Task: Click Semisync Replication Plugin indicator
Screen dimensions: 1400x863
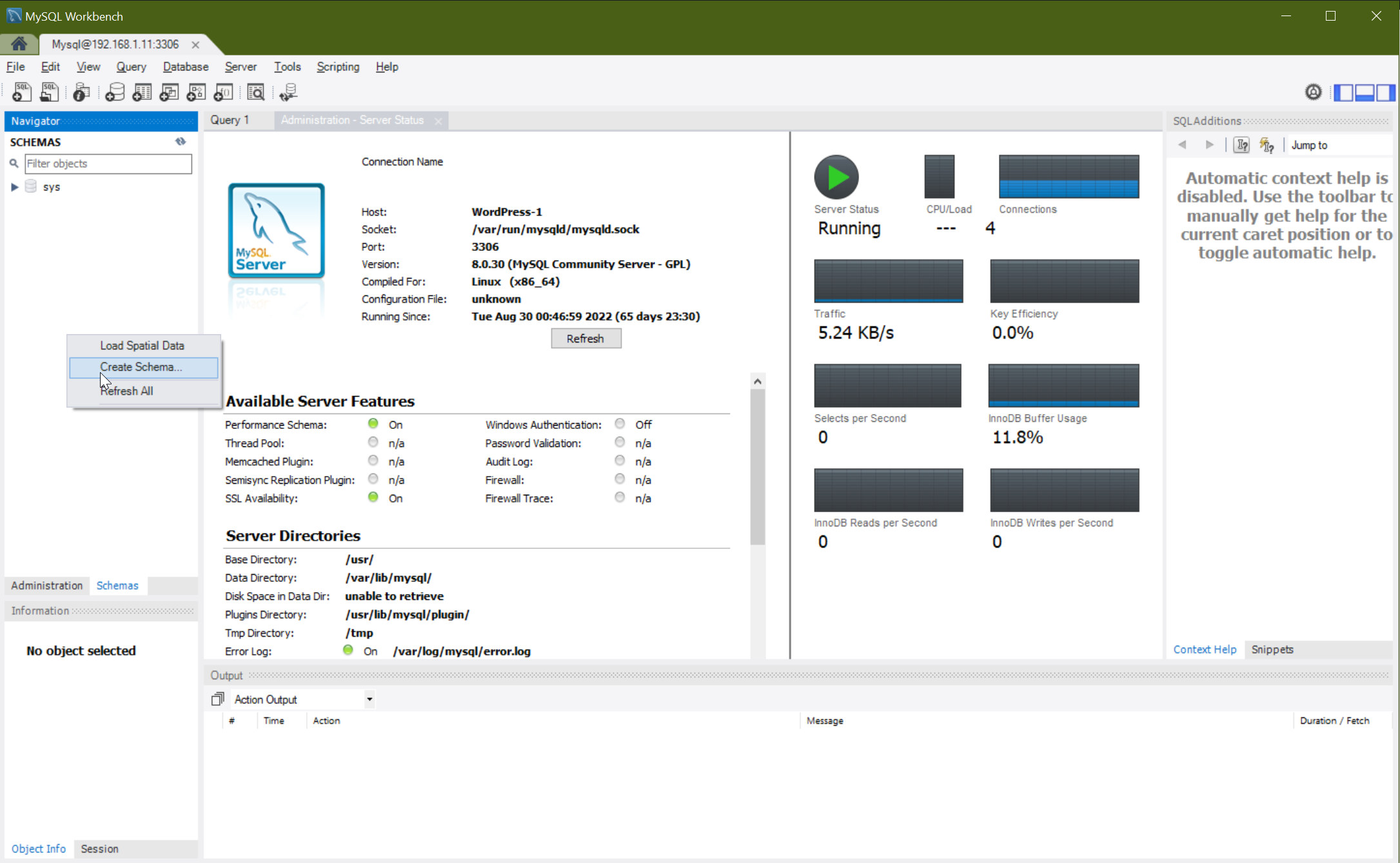Action: (373, 479)
